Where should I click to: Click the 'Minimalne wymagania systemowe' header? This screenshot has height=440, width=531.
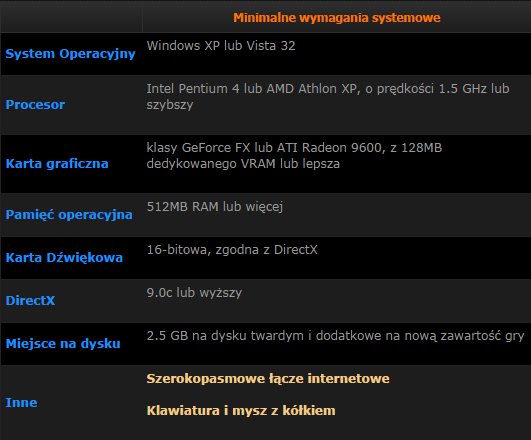coord(337,18)
